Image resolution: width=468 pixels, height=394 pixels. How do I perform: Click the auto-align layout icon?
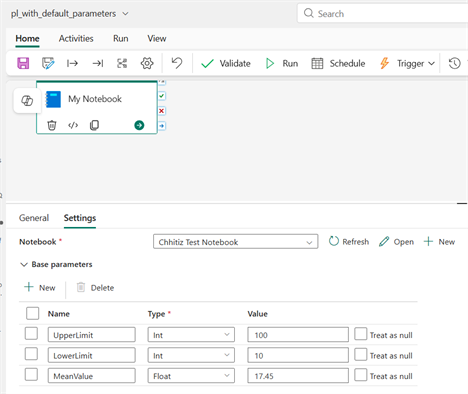(122, 63)
